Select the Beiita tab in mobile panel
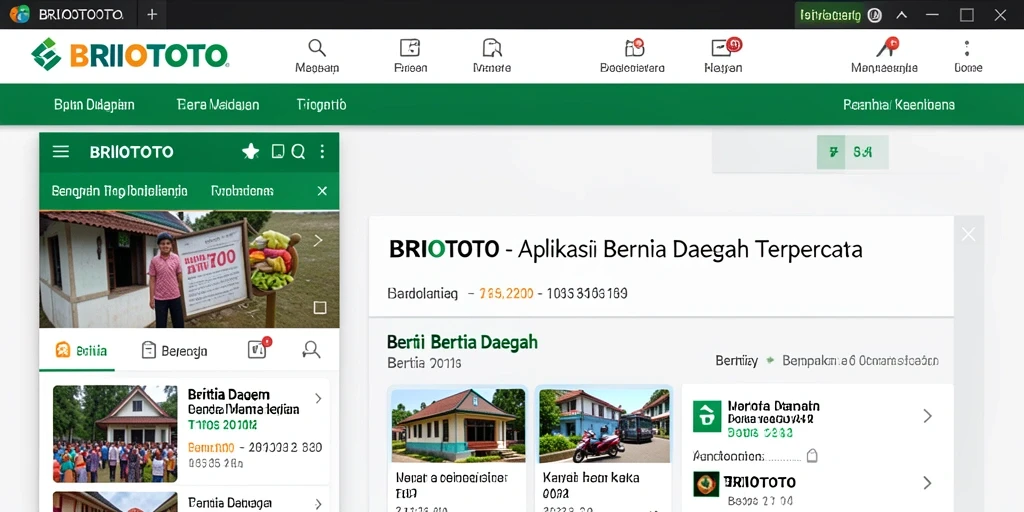Image resolution: width=1024 pixels, height=512 pixels. (81, 351)
